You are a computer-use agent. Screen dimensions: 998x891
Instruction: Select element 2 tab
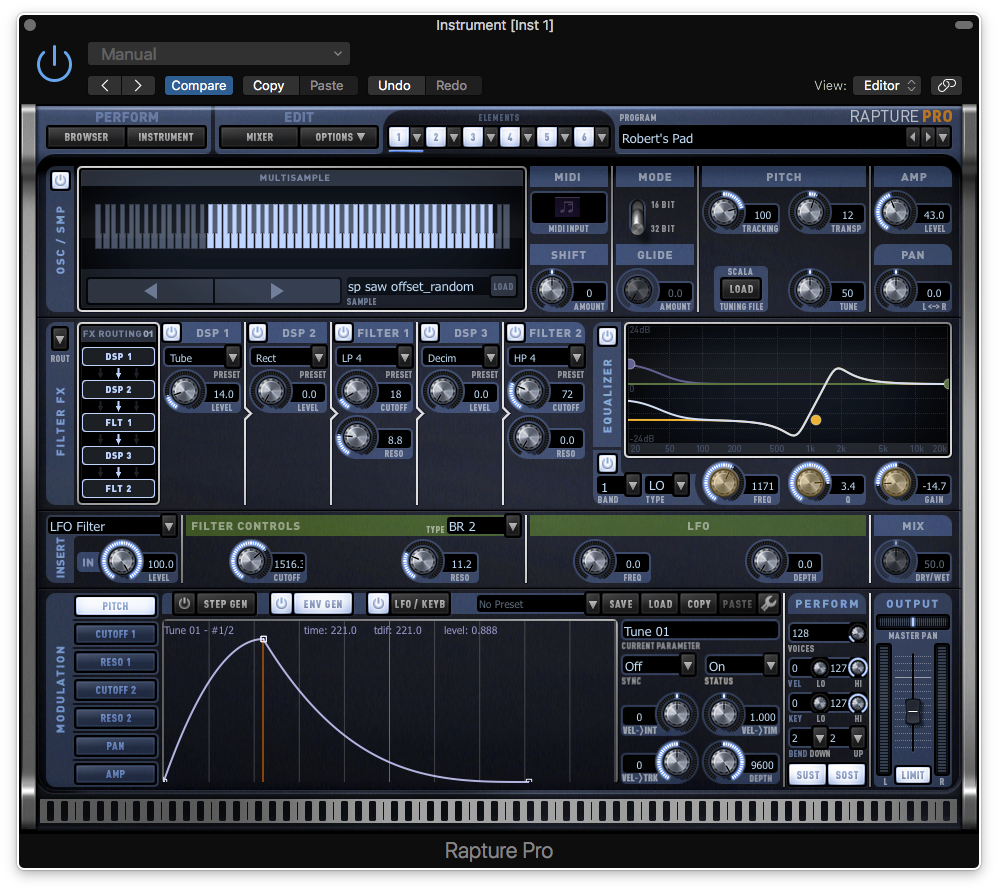coord(436,137)
